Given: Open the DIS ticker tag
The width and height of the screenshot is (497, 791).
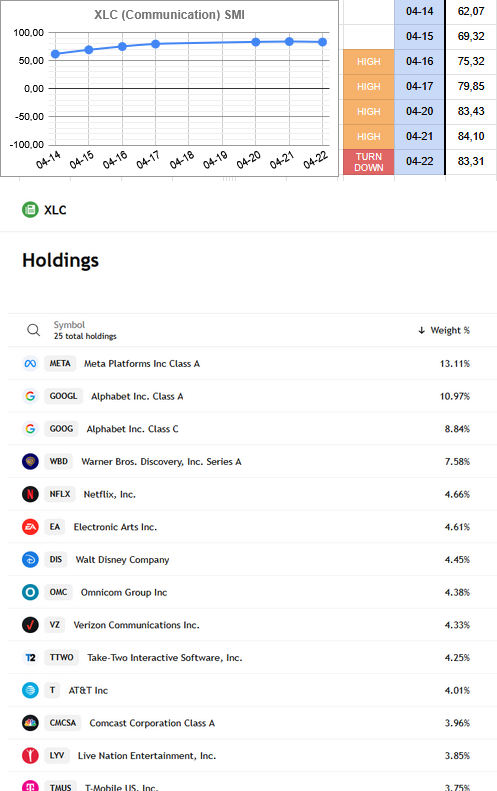Looking at the screenshot, I should 56,559.
